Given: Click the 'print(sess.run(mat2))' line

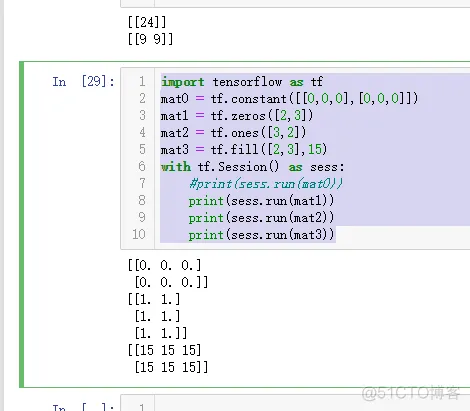Looking at the screenshot, I should point(261,218).
